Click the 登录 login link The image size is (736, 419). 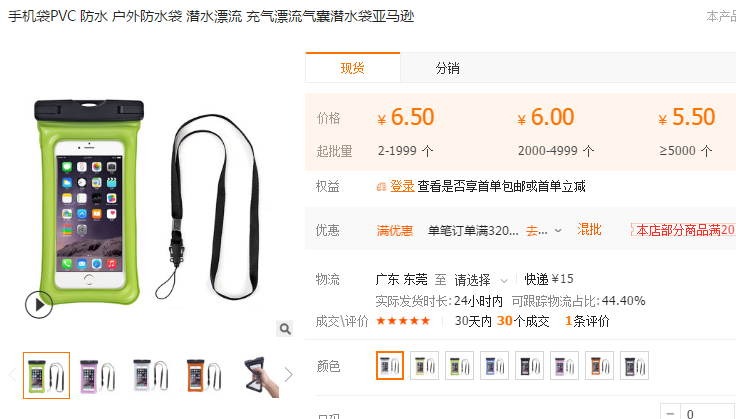click(402, 186)
